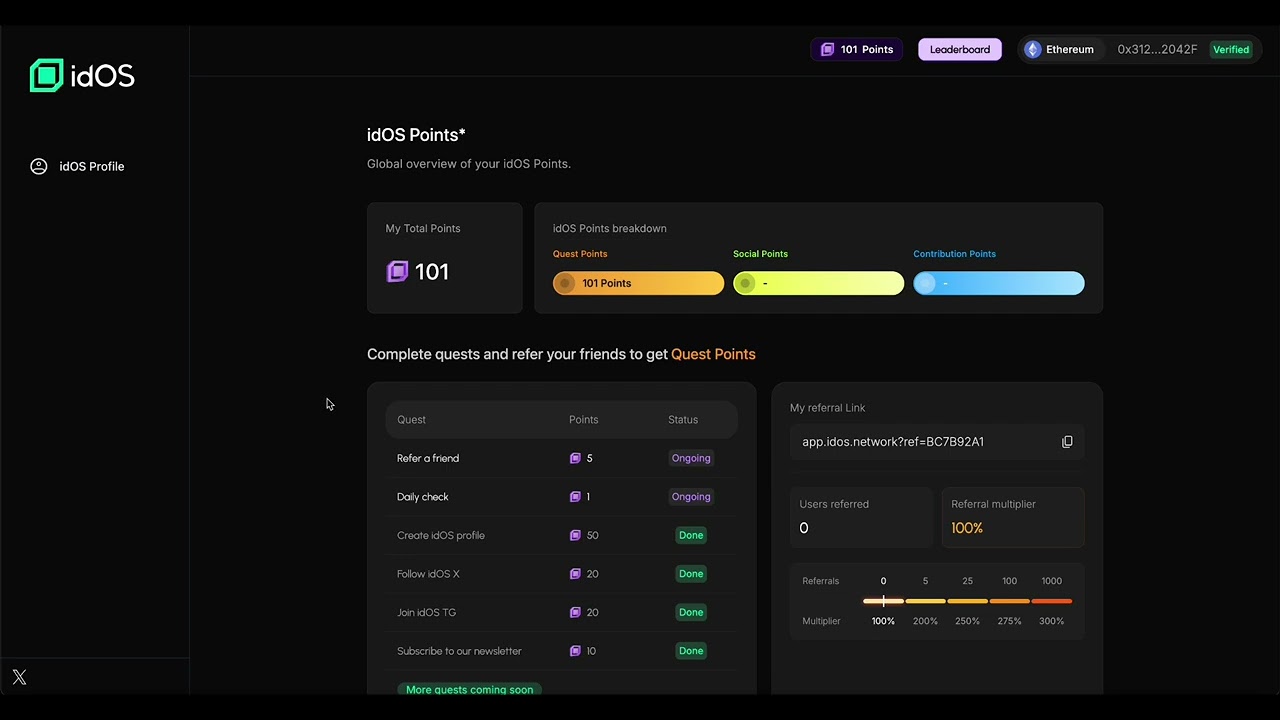
Task: Click Done status of Join idOS TG
Action: (x=691, y=612)
